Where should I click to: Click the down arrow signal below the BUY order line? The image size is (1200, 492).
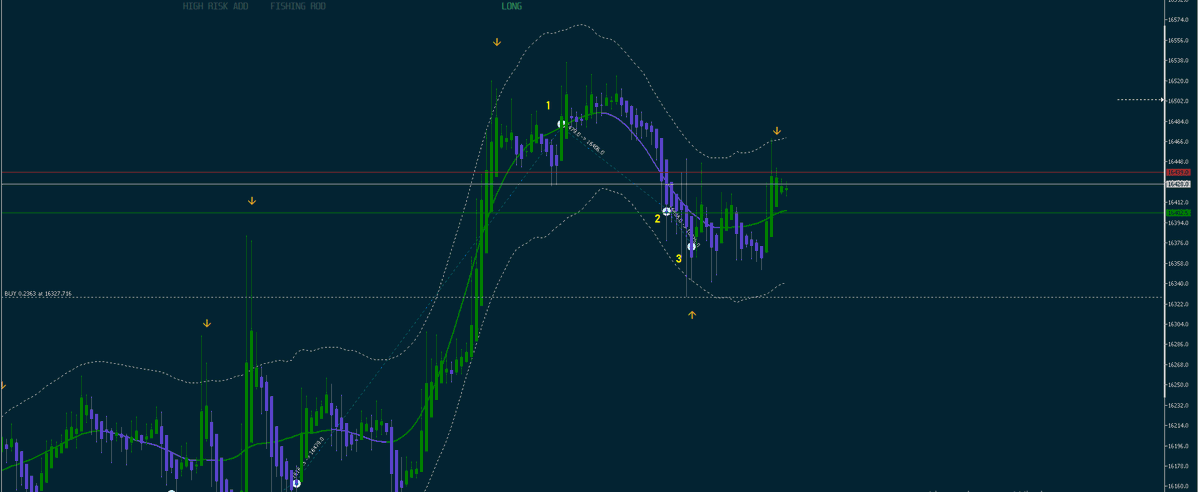(x=207, y=323)
